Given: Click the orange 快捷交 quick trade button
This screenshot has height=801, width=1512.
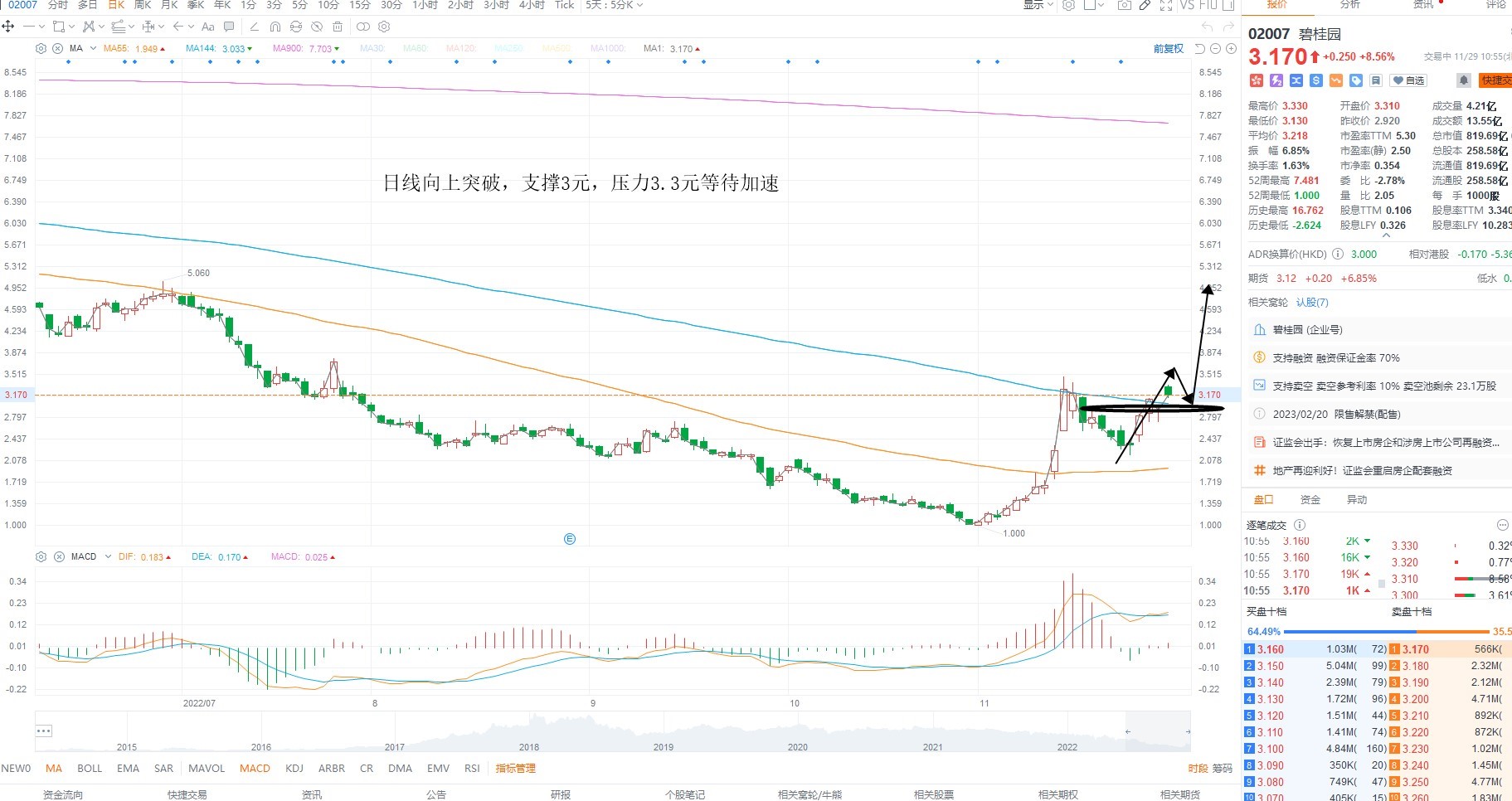Looking at the screenshot, I should pyautogui.click(x=1496, y=80).
